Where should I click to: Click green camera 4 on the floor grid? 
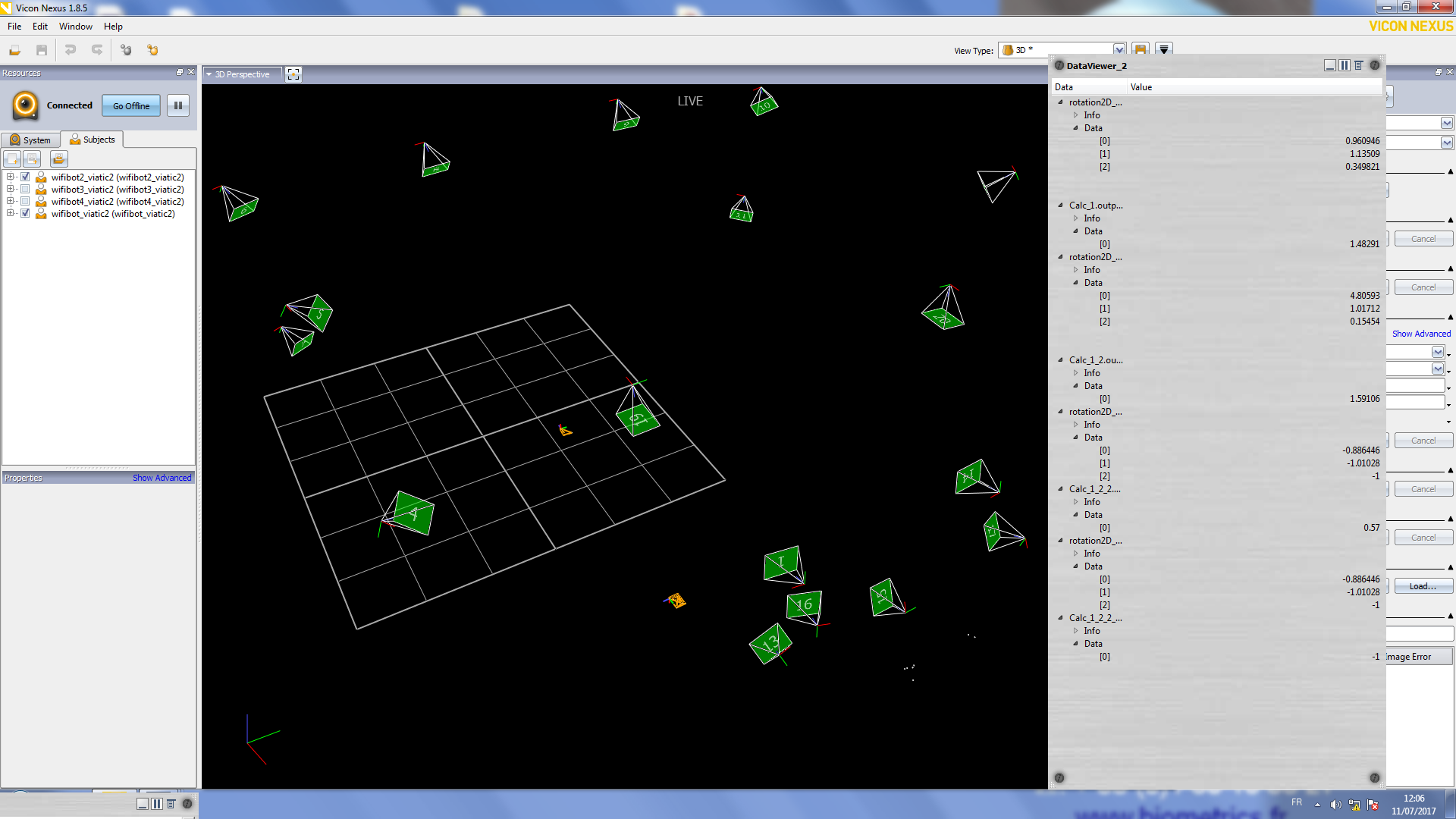click(412, 513)
